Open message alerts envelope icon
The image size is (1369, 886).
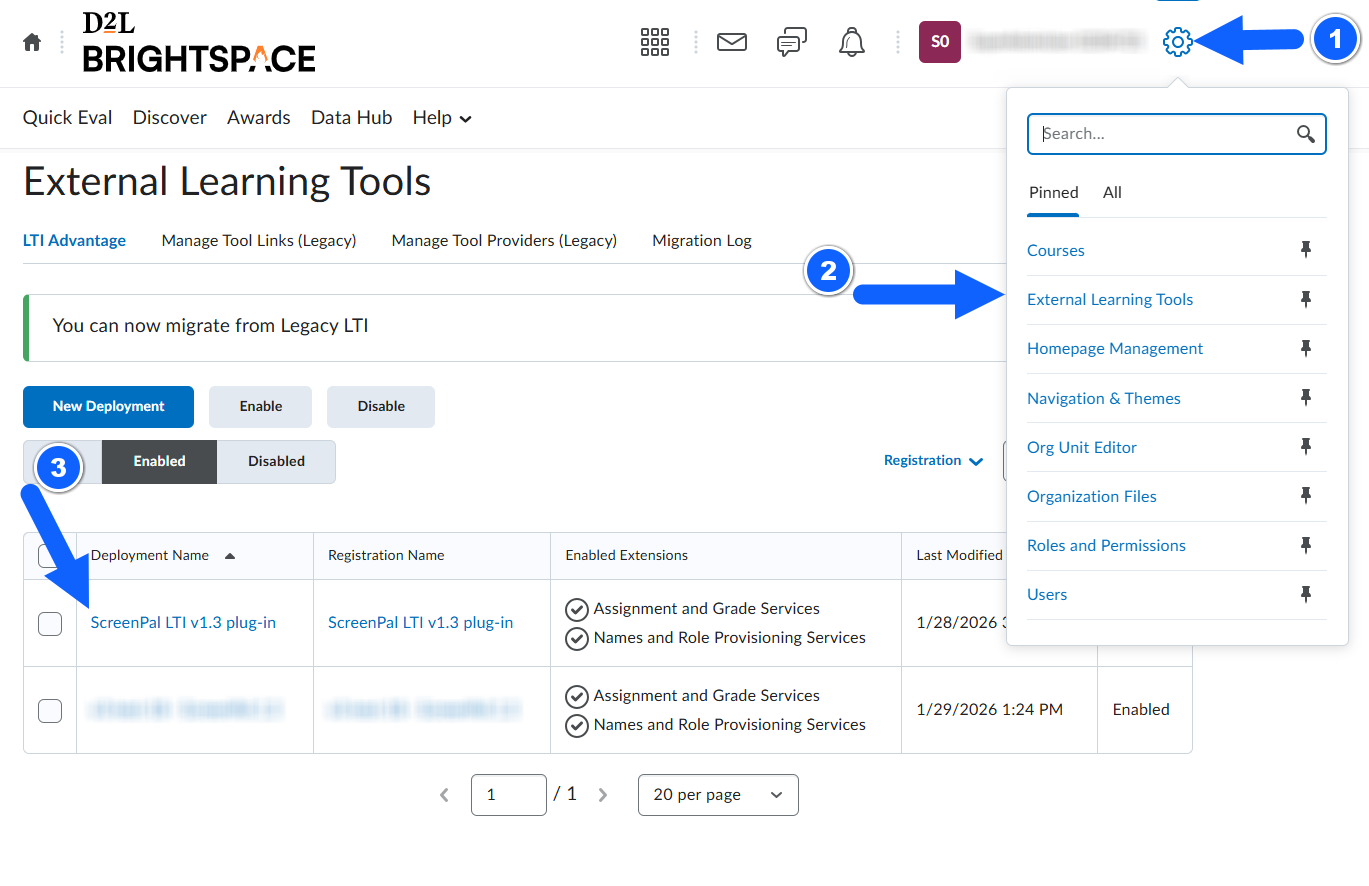(x=732, y=43)
